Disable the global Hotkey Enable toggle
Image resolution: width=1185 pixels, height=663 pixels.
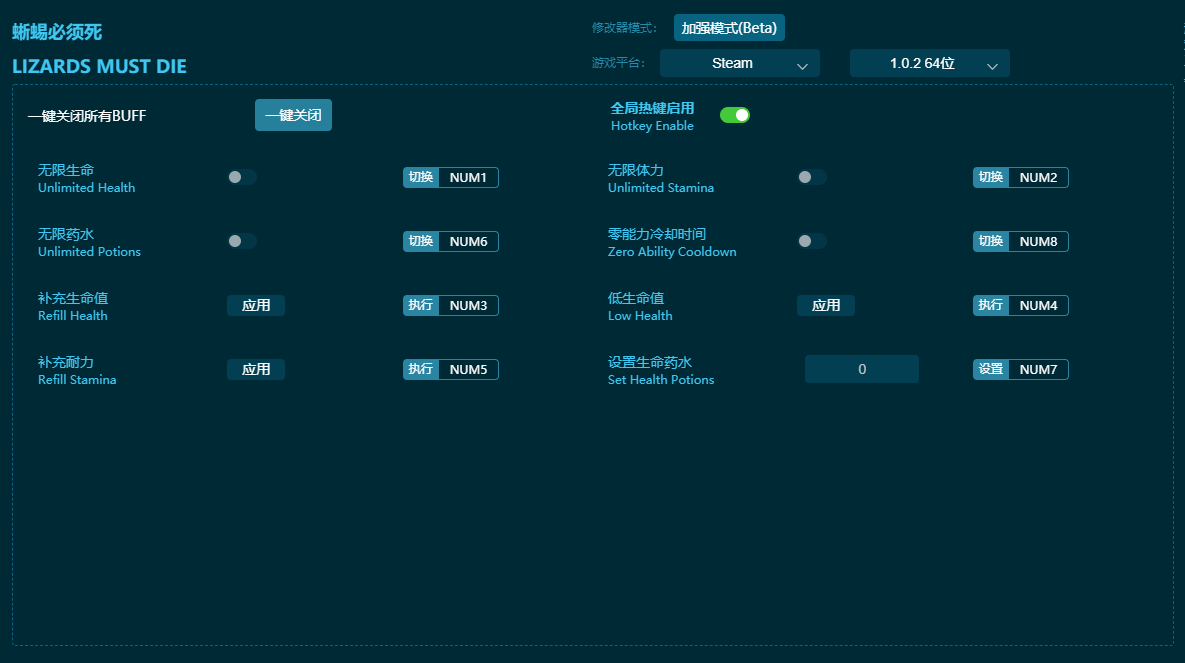coord(735,115)
